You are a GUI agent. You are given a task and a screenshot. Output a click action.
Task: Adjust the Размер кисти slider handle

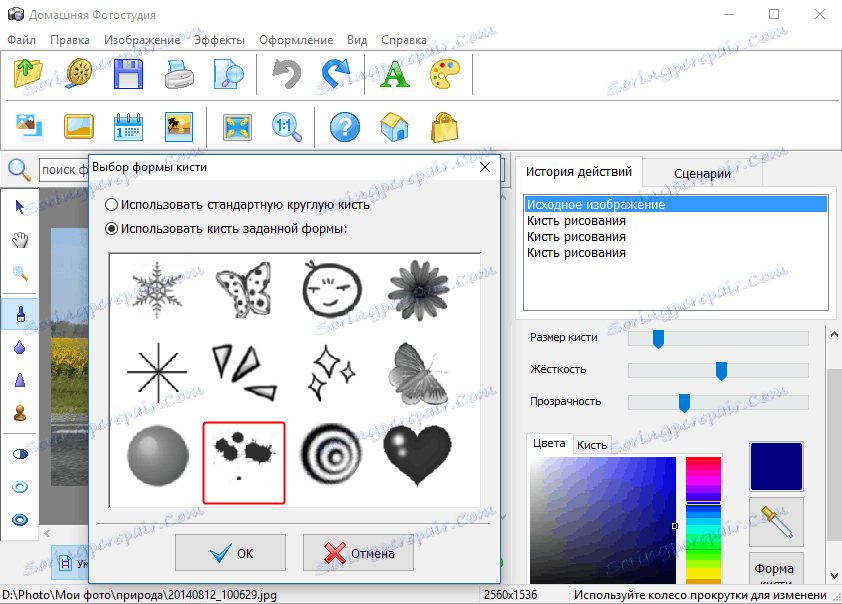(658, 339)
